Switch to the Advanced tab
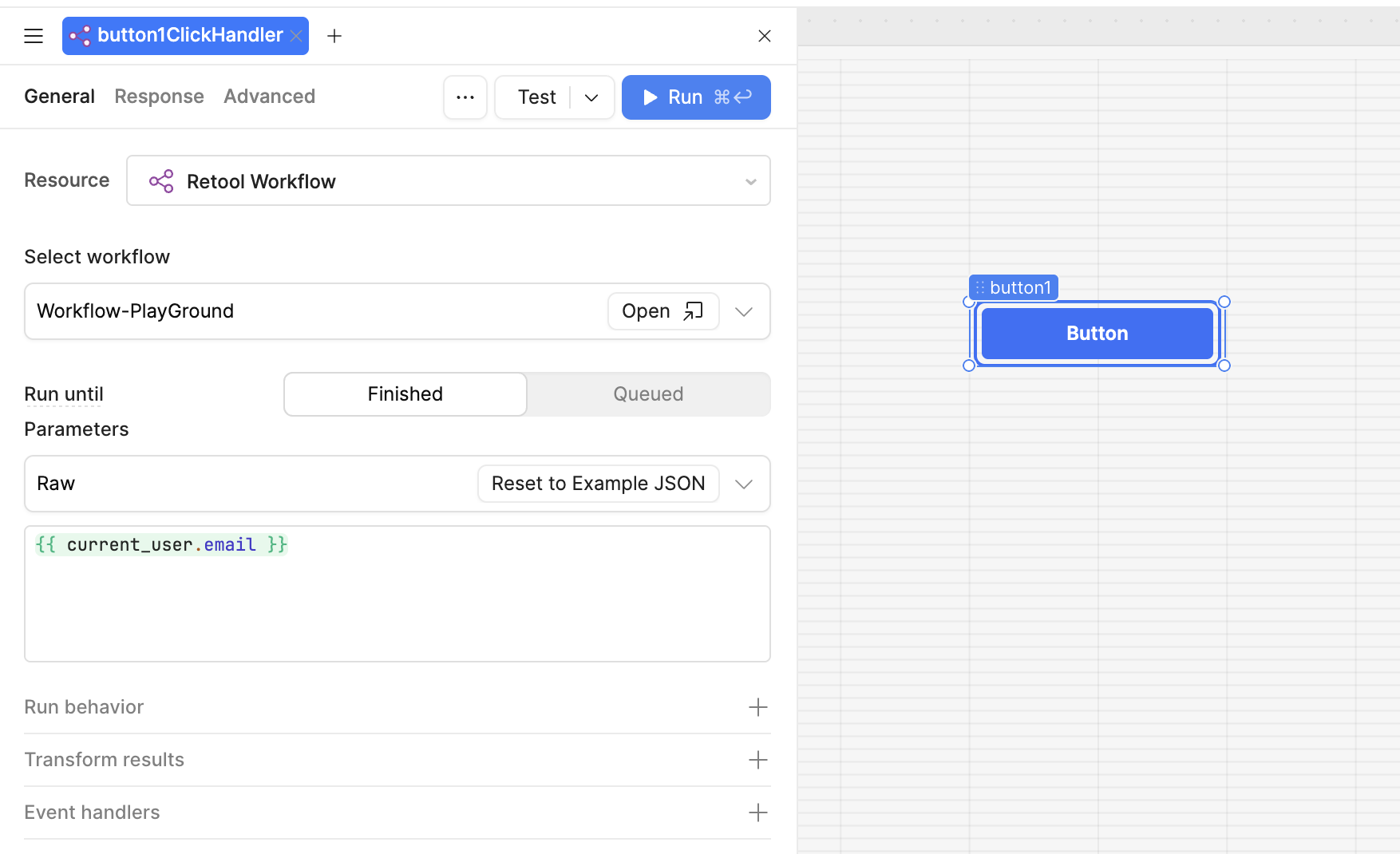Screen dimensions: 1400x854 coord(269,97)
